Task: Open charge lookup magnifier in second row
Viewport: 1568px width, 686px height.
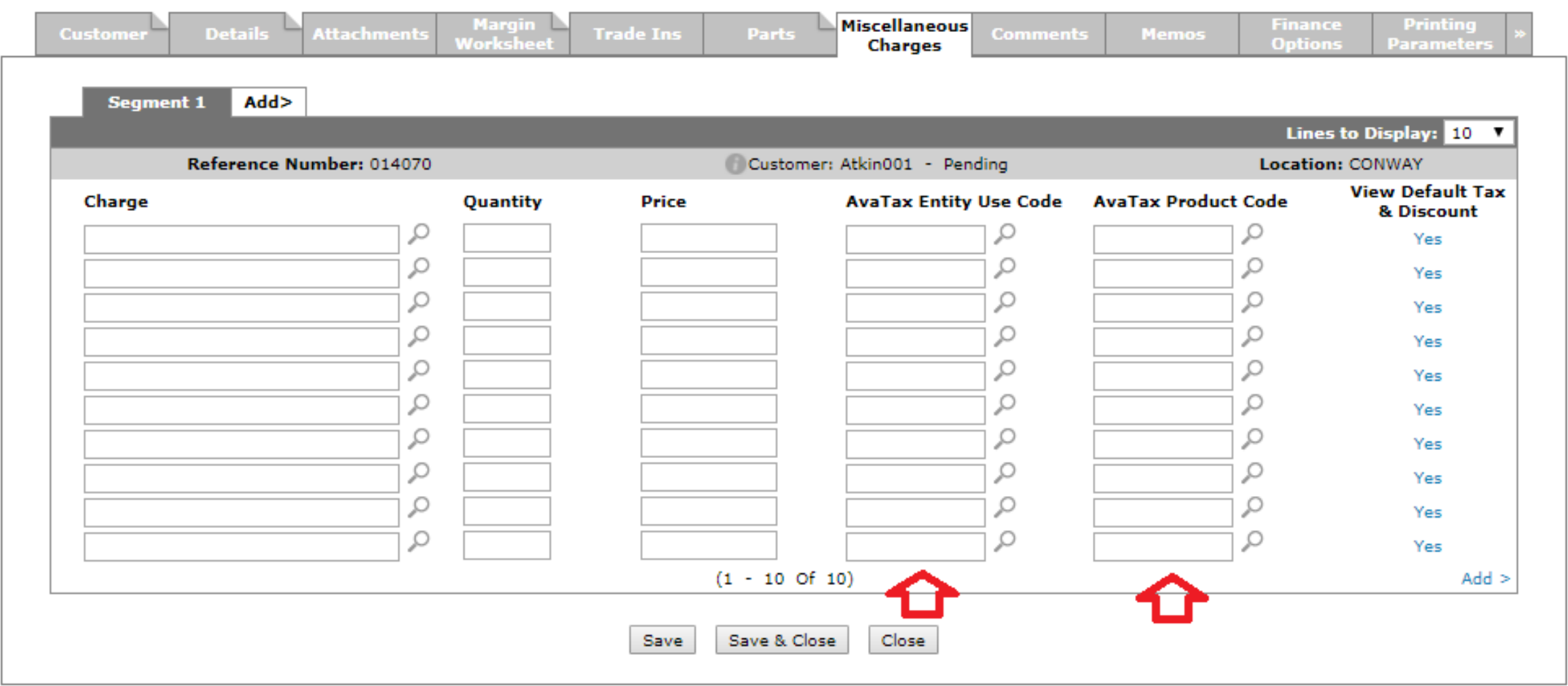Action: tap(419, 269)
